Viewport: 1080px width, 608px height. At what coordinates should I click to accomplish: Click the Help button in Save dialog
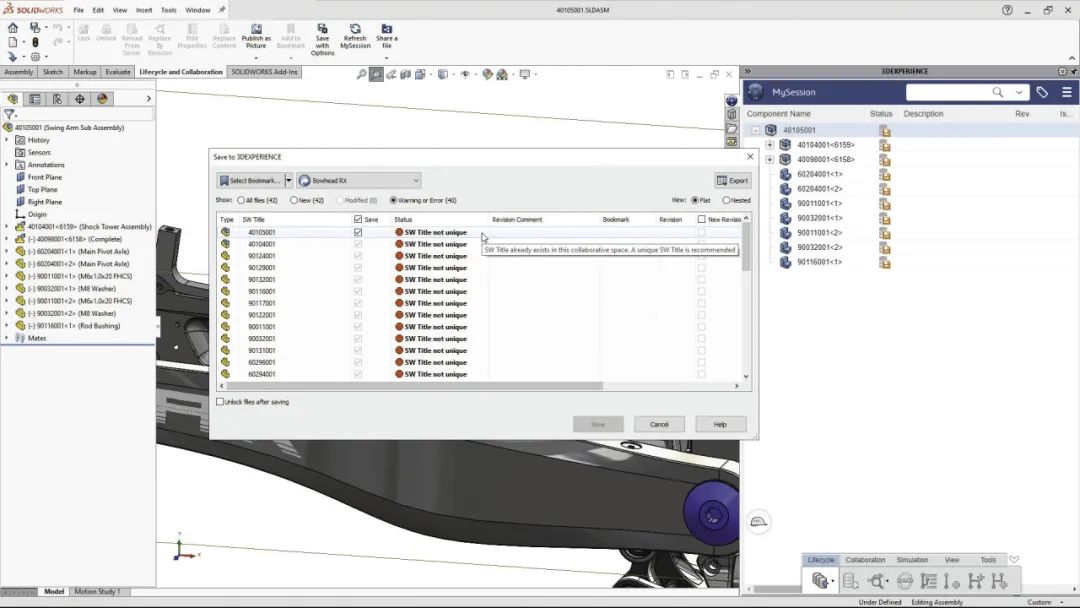coord(720,424)
